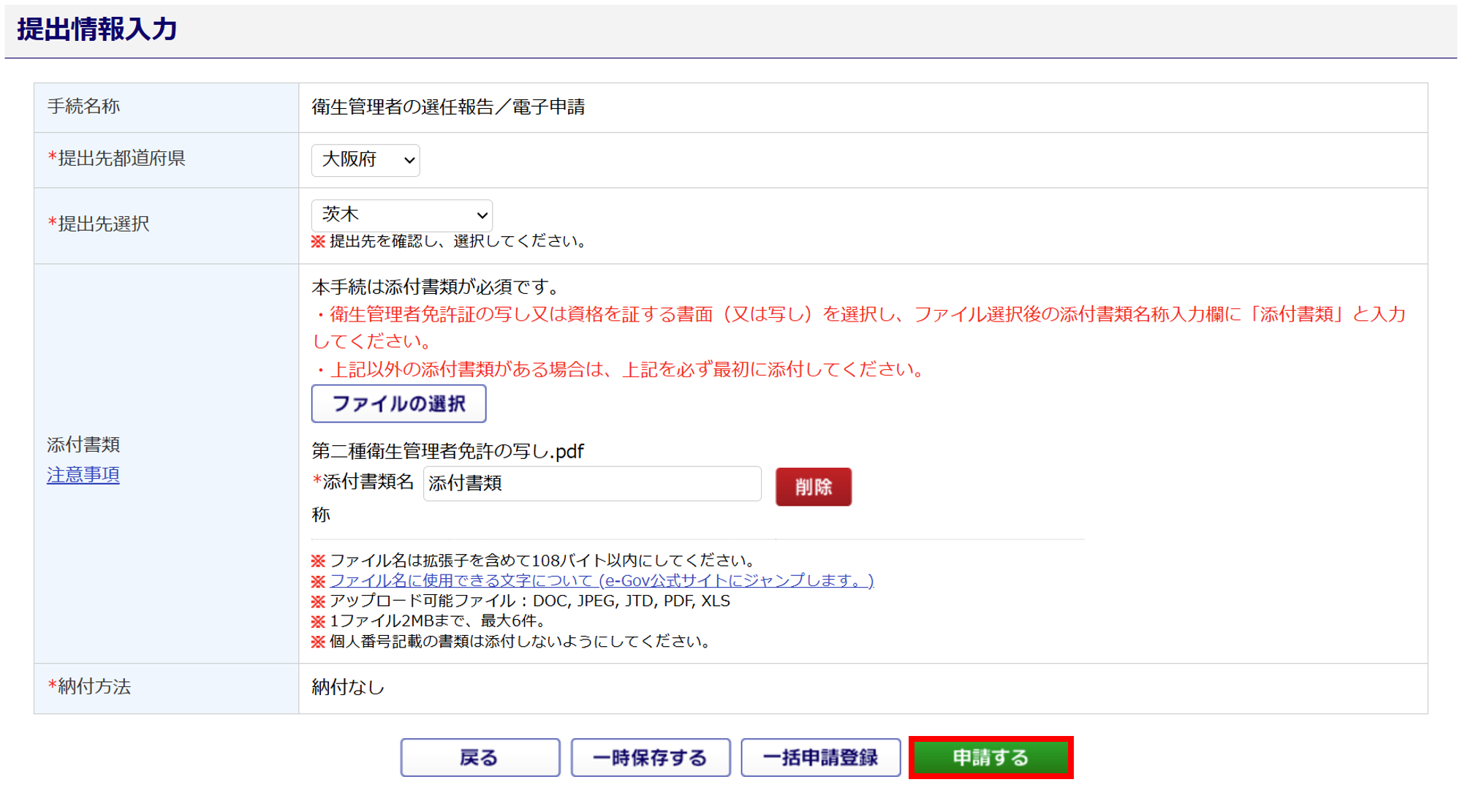Click the 添付書類名称 text input field
The height and width of the screenshot is (812, 1462).
click(591, 484)
